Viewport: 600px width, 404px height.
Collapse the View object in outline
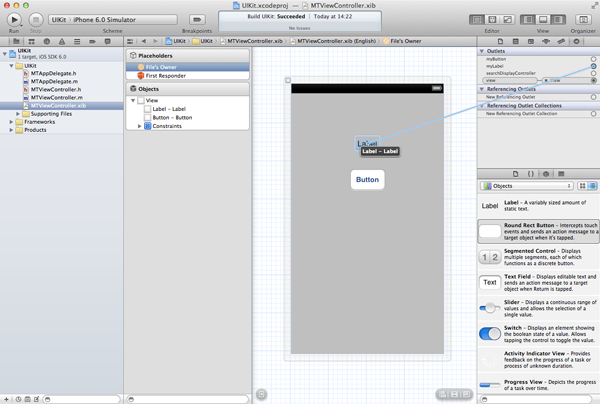133,100
